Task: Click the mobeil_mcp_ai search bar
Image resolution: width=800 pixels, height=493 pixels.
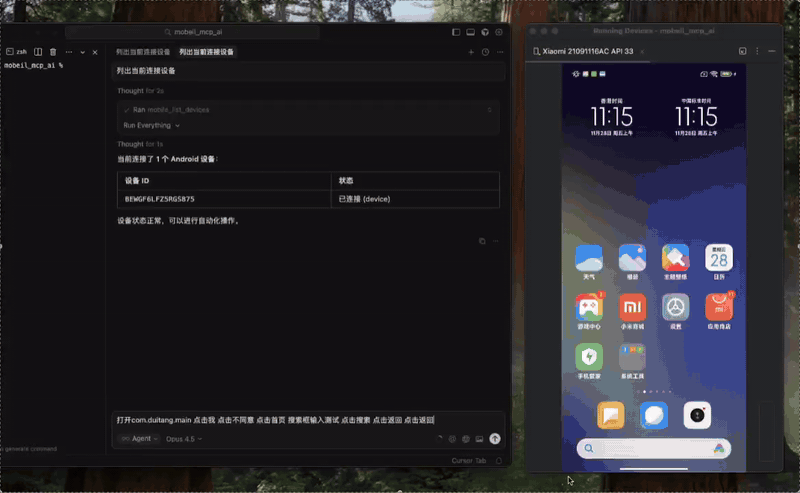Action: point(192,32)
